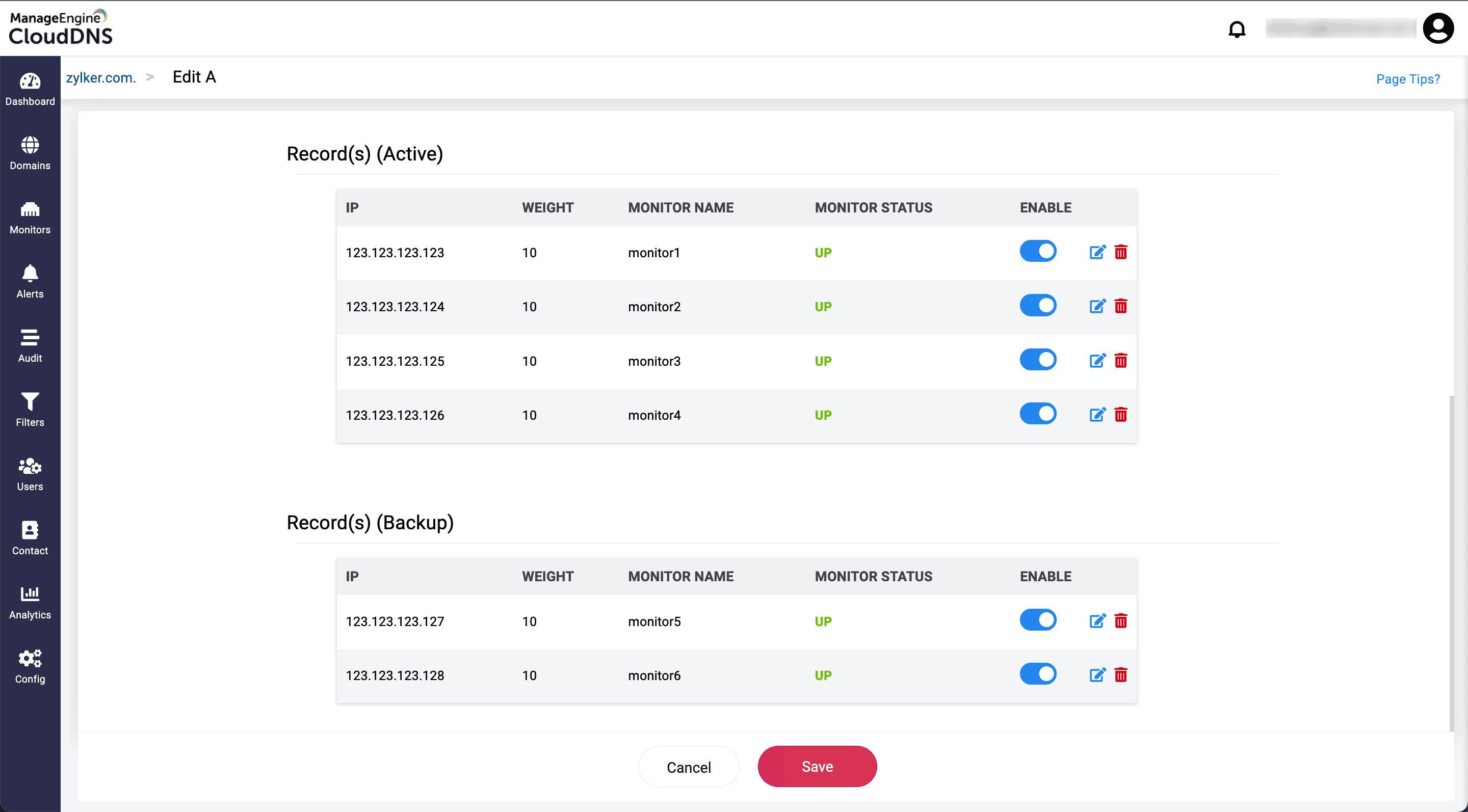
Task: Turn off the monitor5 enable switch
Action: pyautogui.click(x=1038, y=619)
